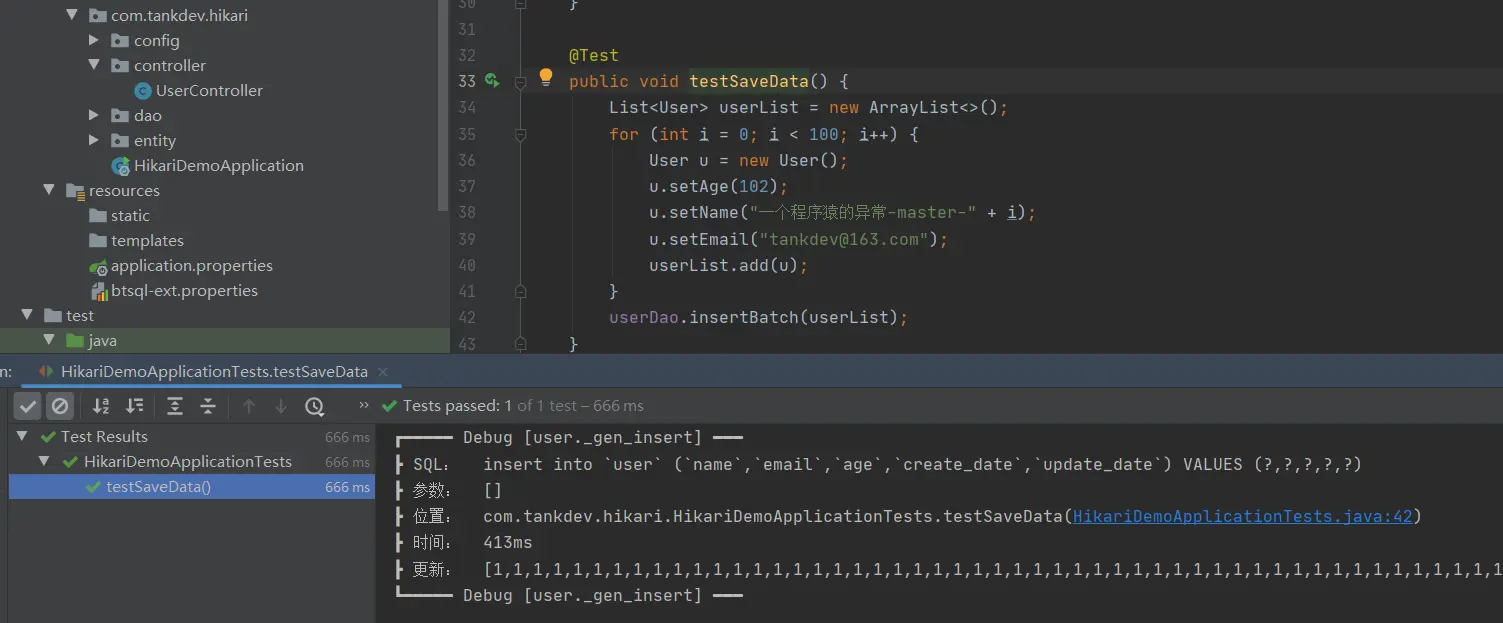
Task: Click the resources folder icon
Action: pyautogui.click(x=75, y=190)
